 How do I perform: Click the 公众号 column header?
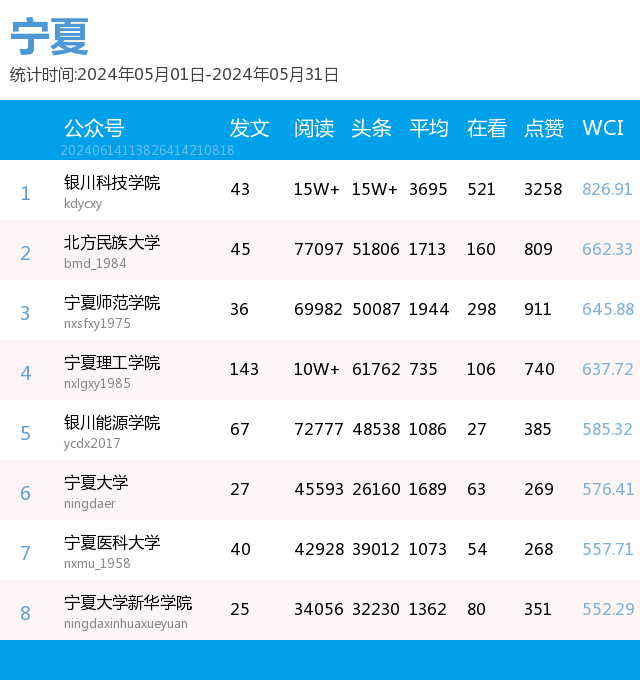coord(94,128)
